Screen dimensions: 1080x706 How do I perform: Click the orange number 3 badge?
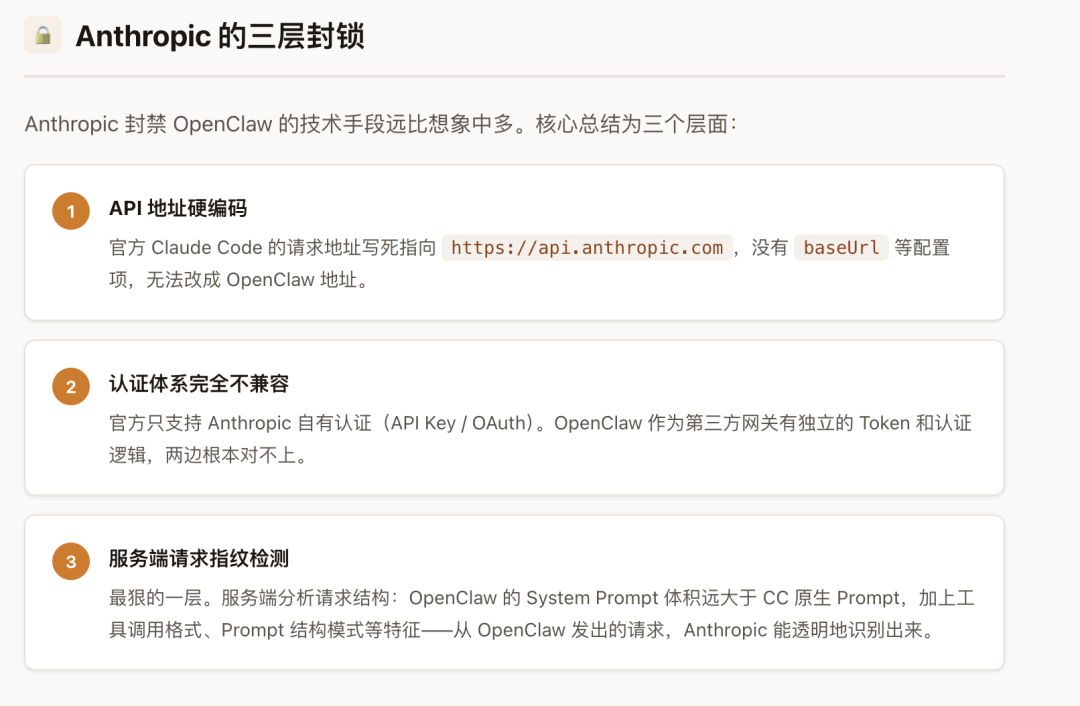pos(71,561)
